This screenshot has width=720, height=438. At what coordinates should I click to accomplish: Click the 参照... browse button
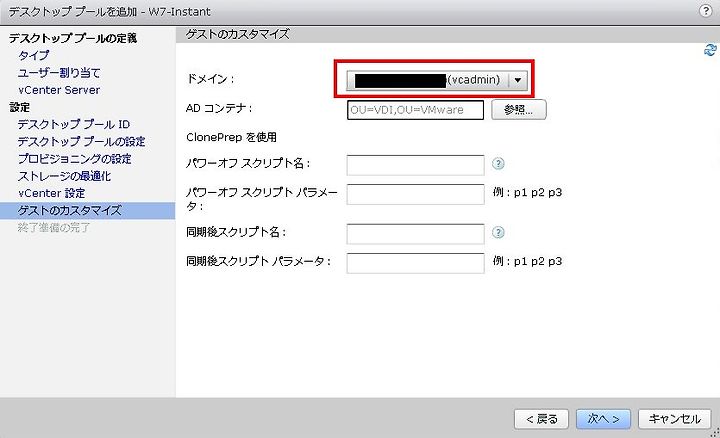[x=518, y=110]
